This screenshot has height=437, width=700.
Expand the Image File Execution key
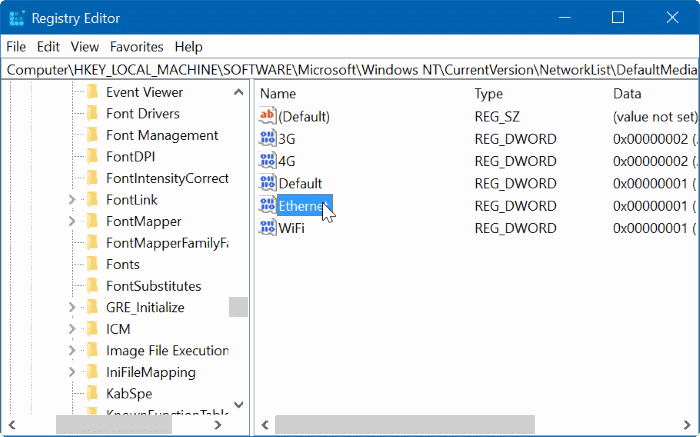click(72, 350)
